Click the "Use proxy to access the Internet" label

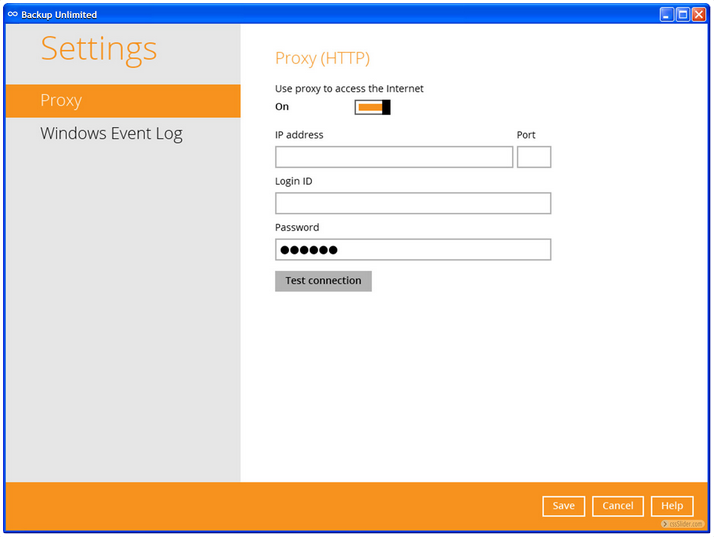(349, 89)
